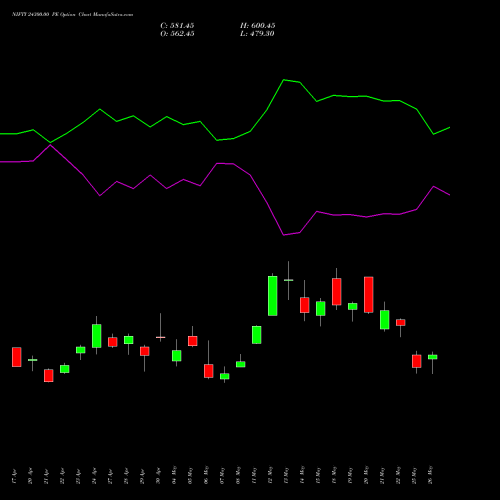Click the red candle for 21 Apr
The height and width of the screenshot is (500, 500).
tap(49, 375)
